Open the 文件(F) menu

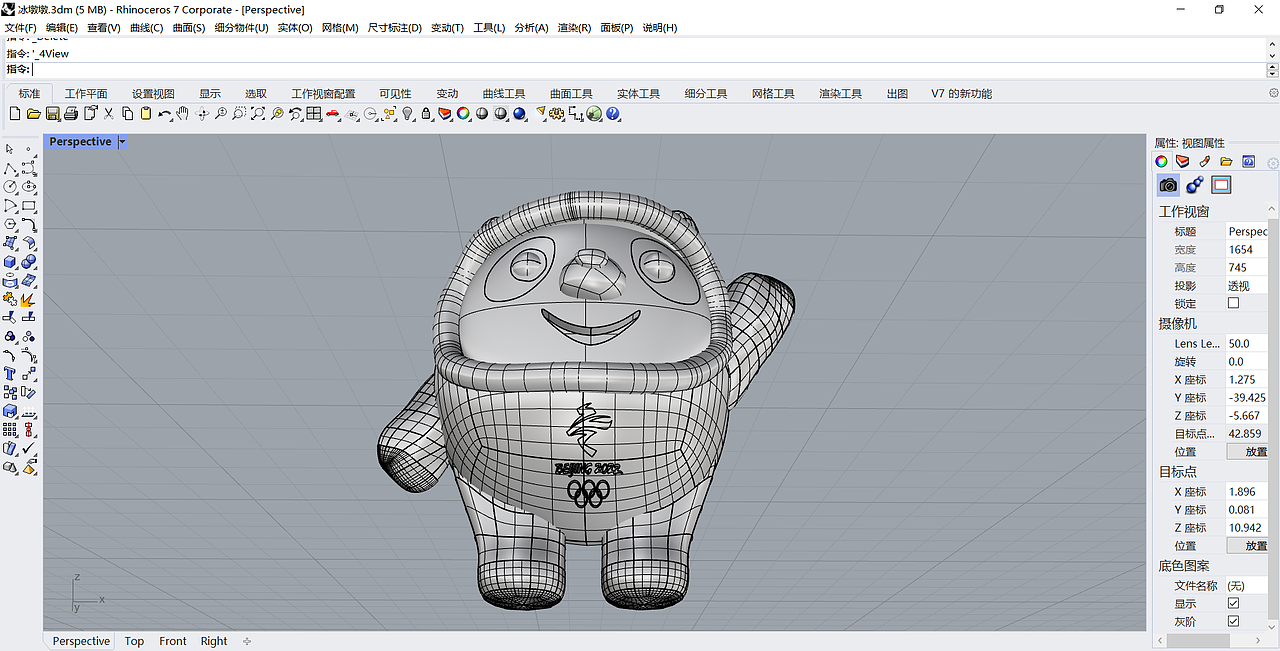point(21,28)
